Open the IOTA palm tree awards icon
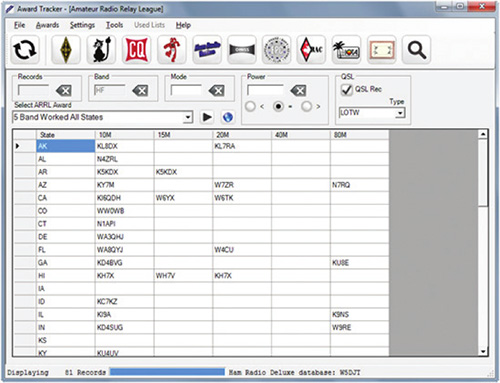This screenshot has height=383, width=500. click(x=346, y=50)
